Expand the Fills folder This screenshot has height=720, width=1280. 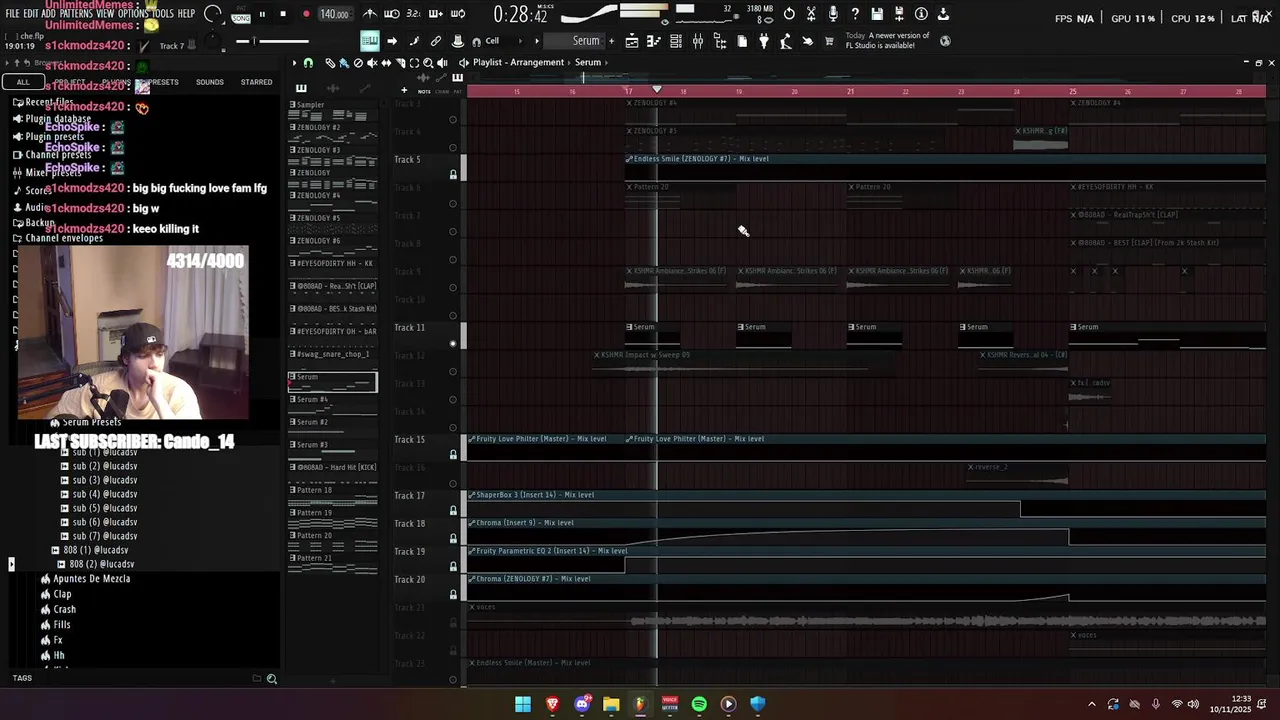click(x=62, y=624)
